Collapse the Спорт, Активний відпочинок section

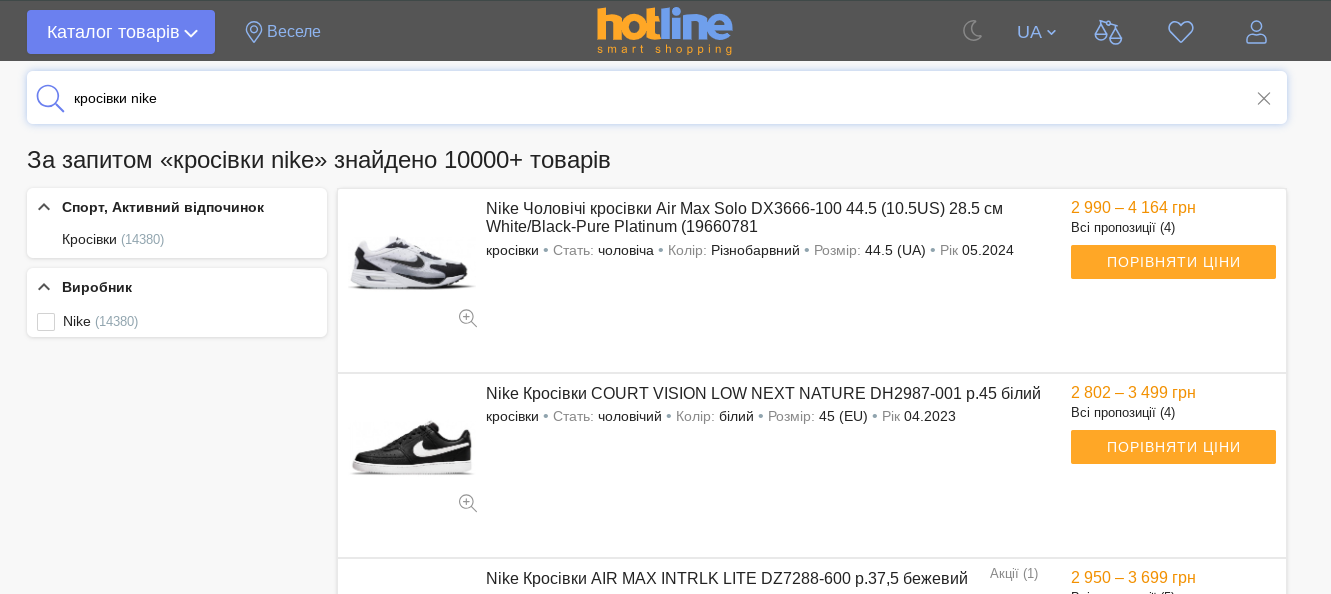[x=44, y=207]
